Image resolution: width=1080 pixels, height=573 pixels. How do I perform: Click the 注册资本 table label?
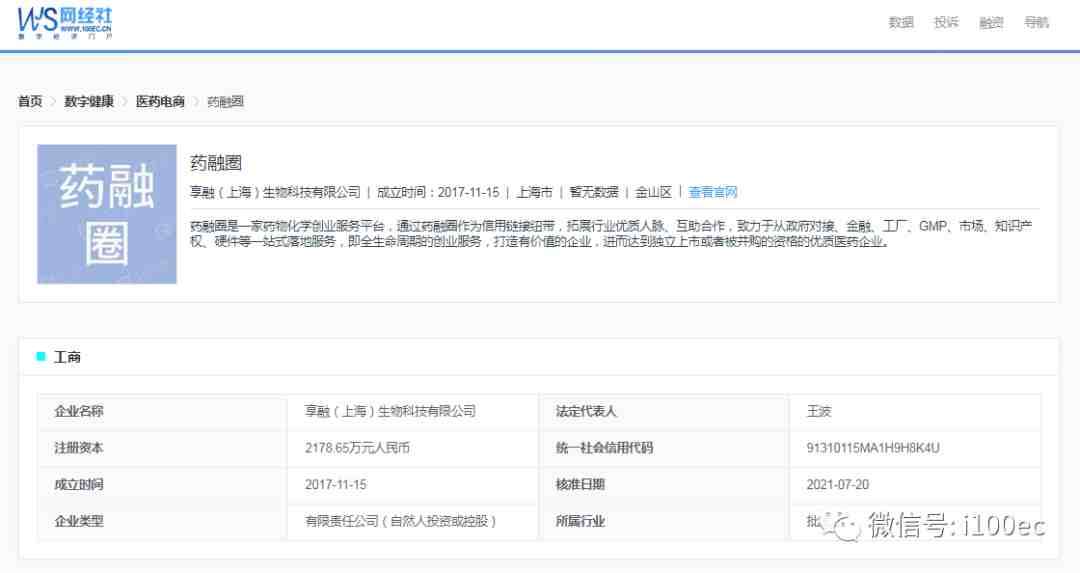click(x=79, y=448)
